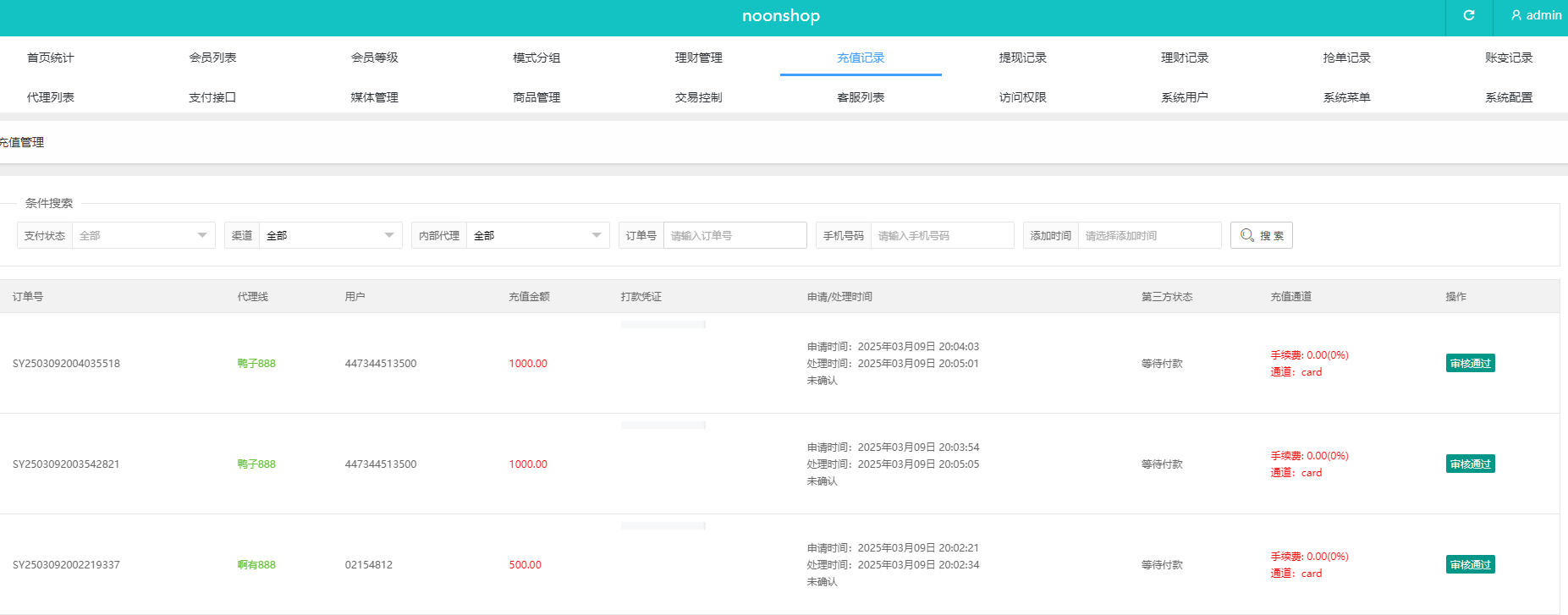Open the 渠道 channel dropdown
The image size is (1568, 615).
tap(329, 235)
